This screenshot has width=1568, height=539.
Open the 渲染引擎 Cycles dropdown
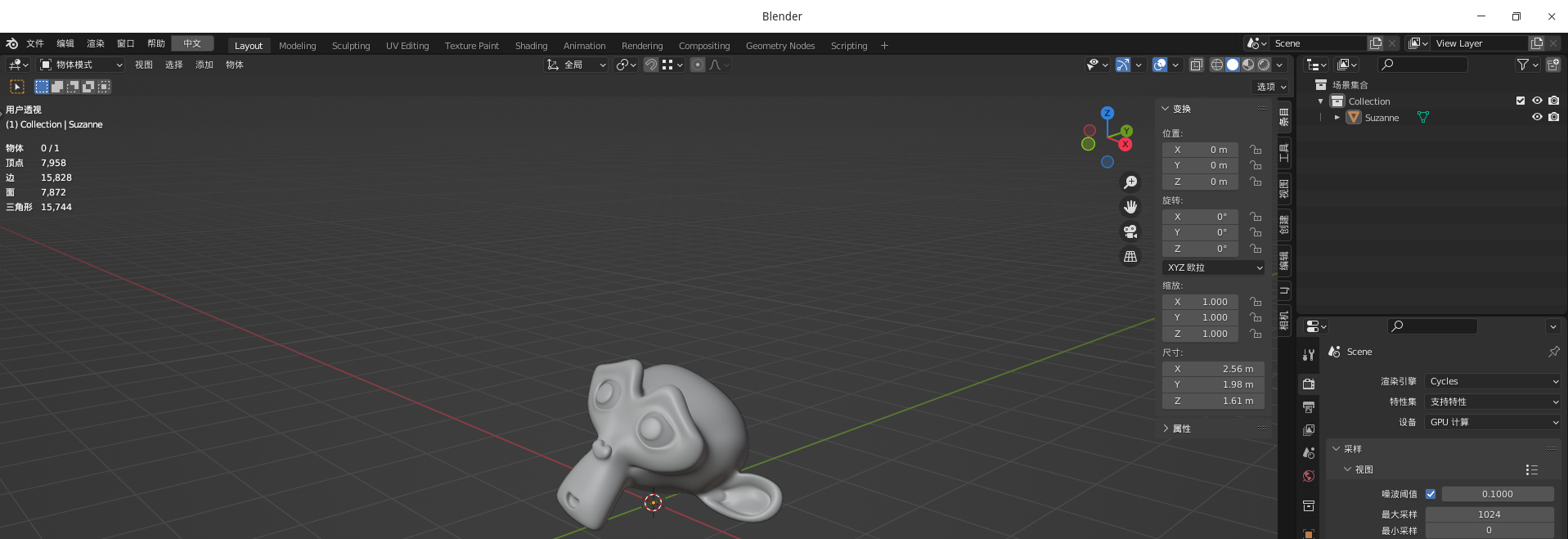[1494, 381]
